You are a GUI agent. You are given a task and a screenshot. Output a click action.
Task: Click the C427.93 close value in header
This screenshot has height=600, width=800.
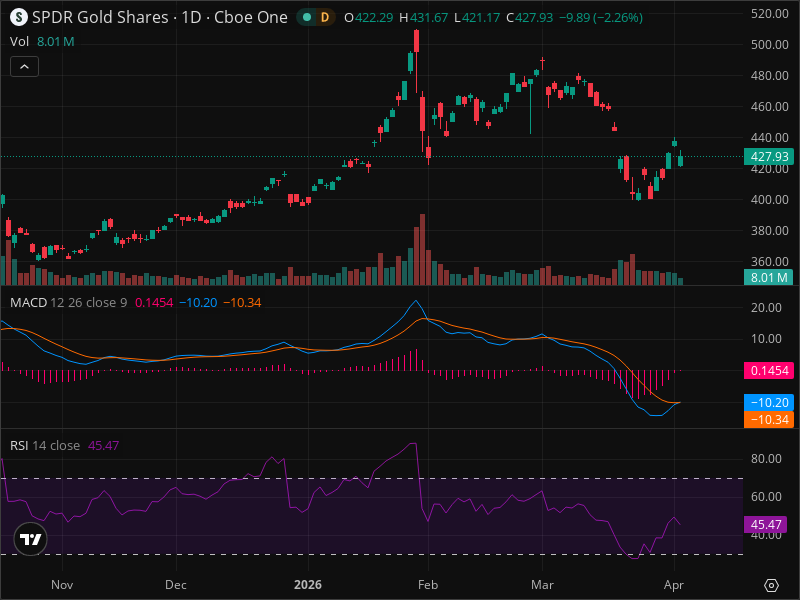[x=530, y=18]
